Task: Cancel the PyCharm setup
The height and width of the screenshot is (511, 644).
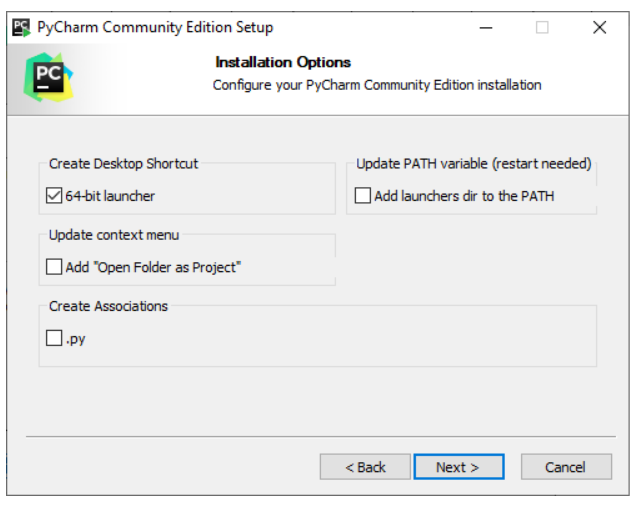Action: (566, 467)
